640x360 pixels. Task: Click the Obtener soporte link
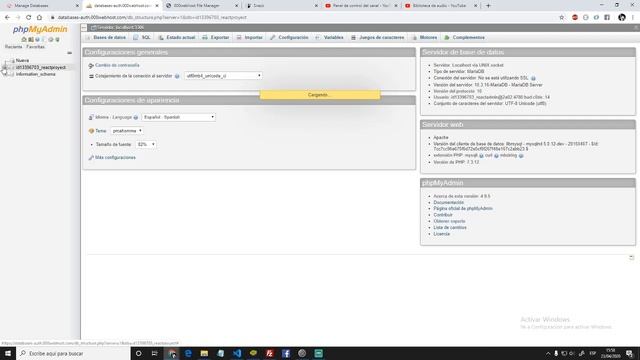click(449, 221)
